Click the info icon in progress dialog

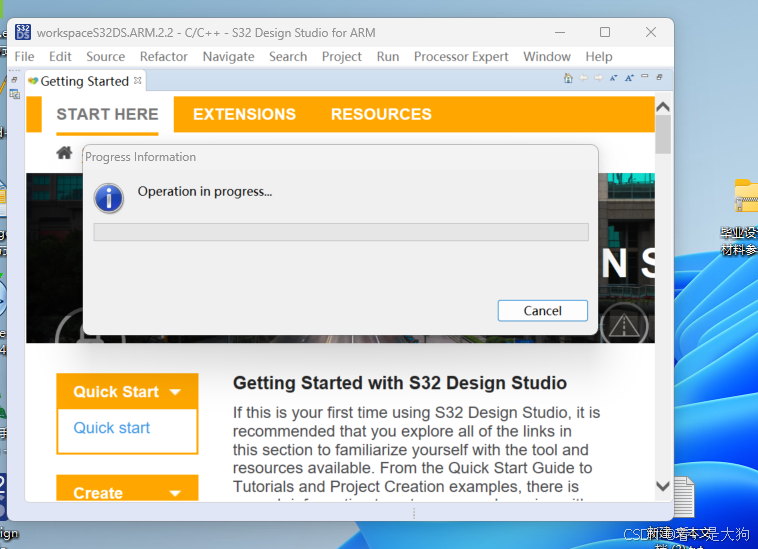coord(109,198)
